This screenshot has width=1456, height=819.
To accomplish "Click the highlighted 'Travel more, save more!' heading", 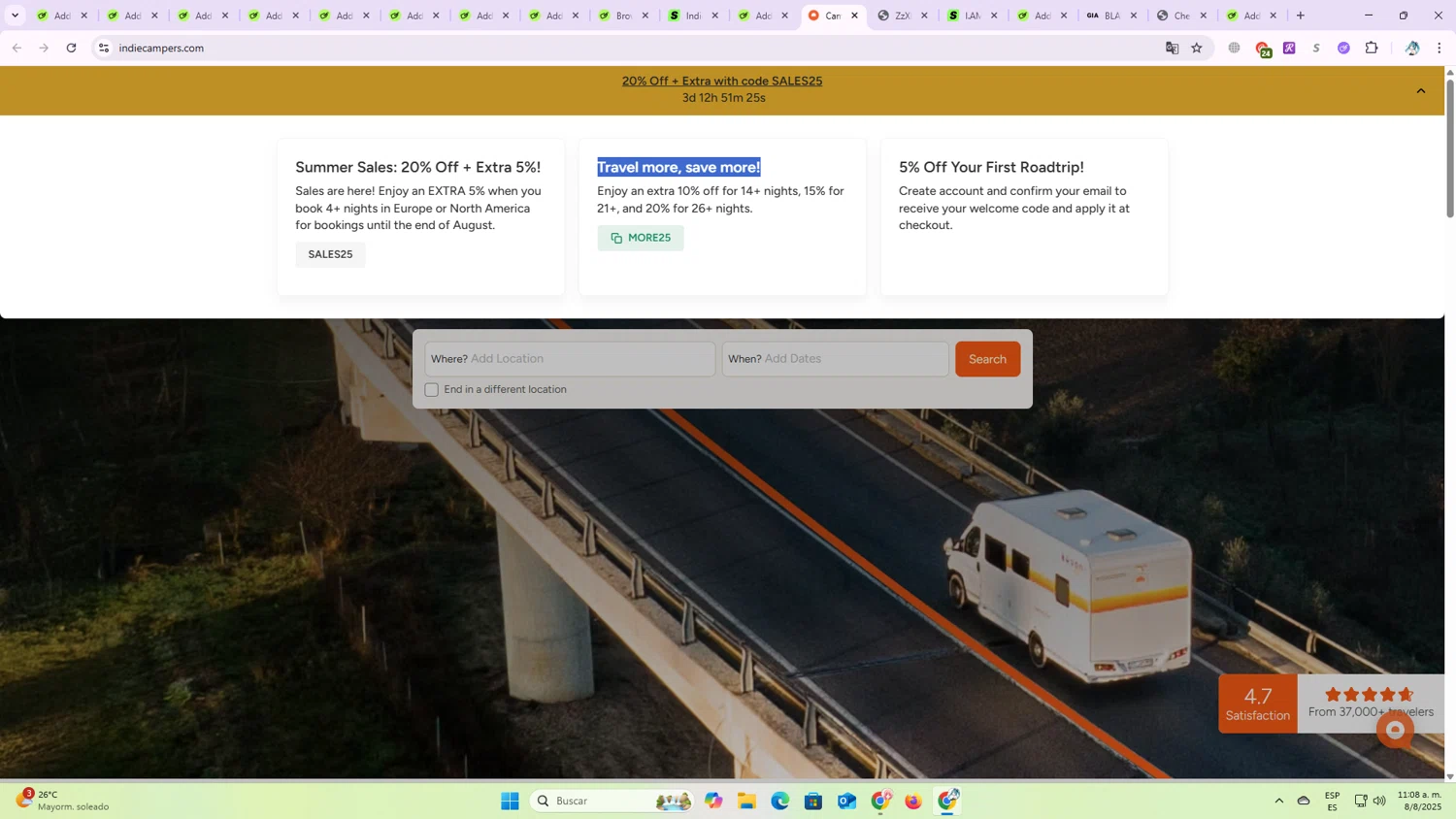I will click(678, 167).
